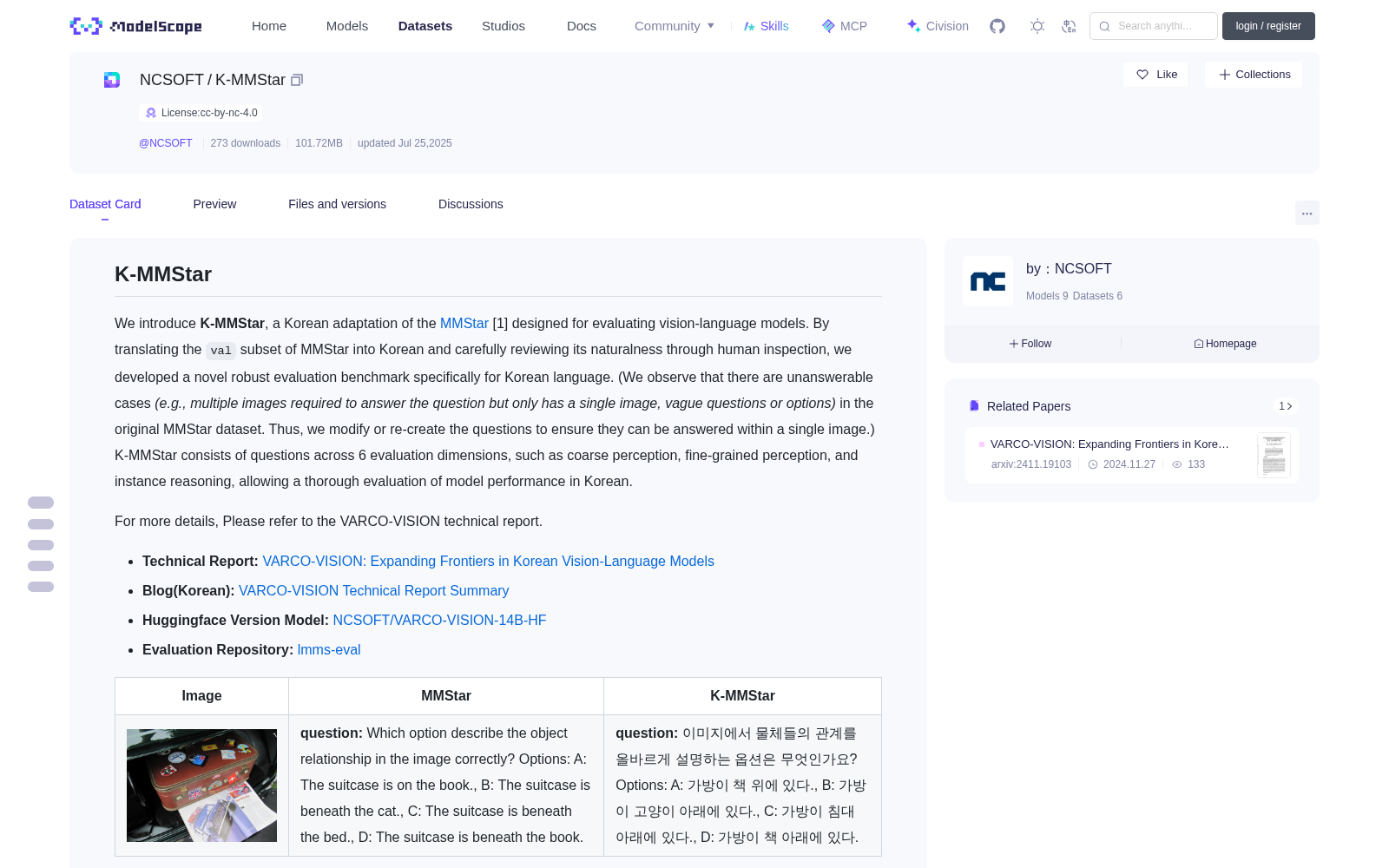Click login / register button
The image size is (1389, 868).
1268,26
